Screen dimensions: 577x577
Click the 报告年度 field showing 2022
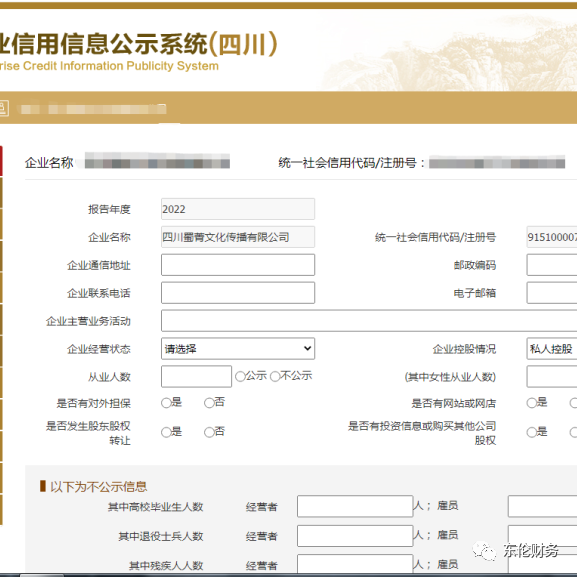pyautogui.click(x=238, y=209)
